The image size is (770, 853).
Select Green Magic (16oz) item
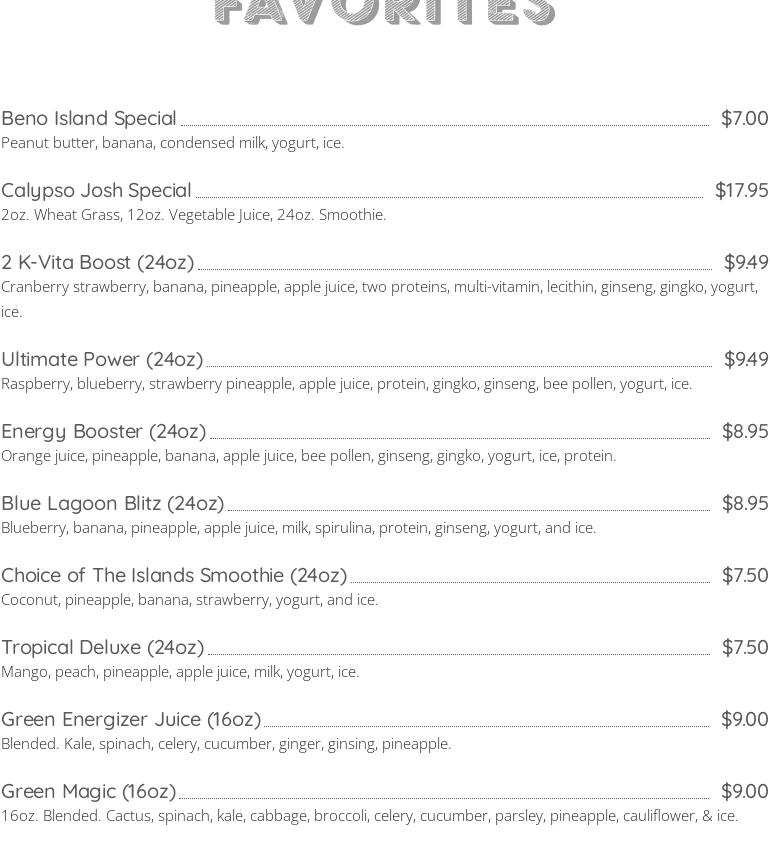(89, 791)
